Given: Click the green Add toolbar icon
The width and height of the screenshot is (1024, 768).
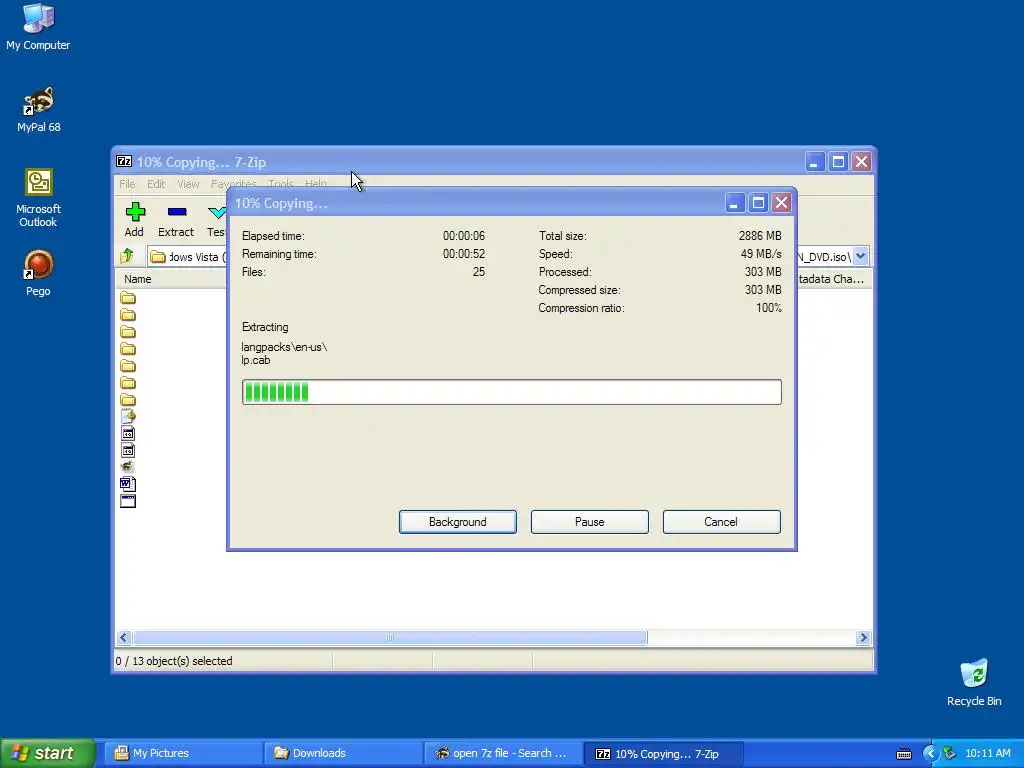Looking at the screenshot, I should [135, 212].
